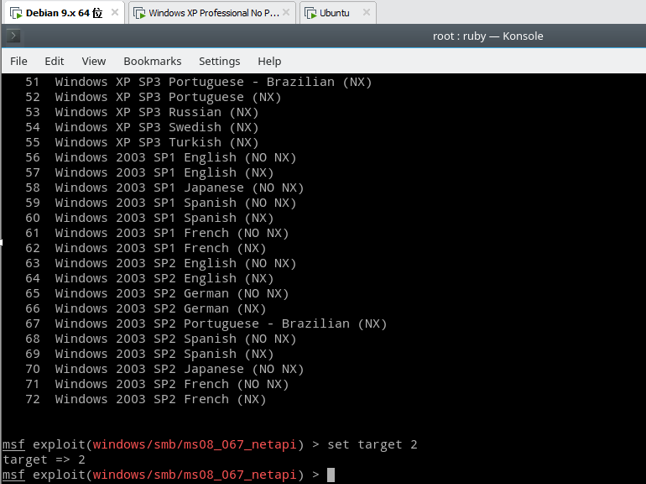The image size is (646, 484).
Task: Click line 71 Windows 2003 SP2 French (NO NX)
Action: tap(157, 384)
